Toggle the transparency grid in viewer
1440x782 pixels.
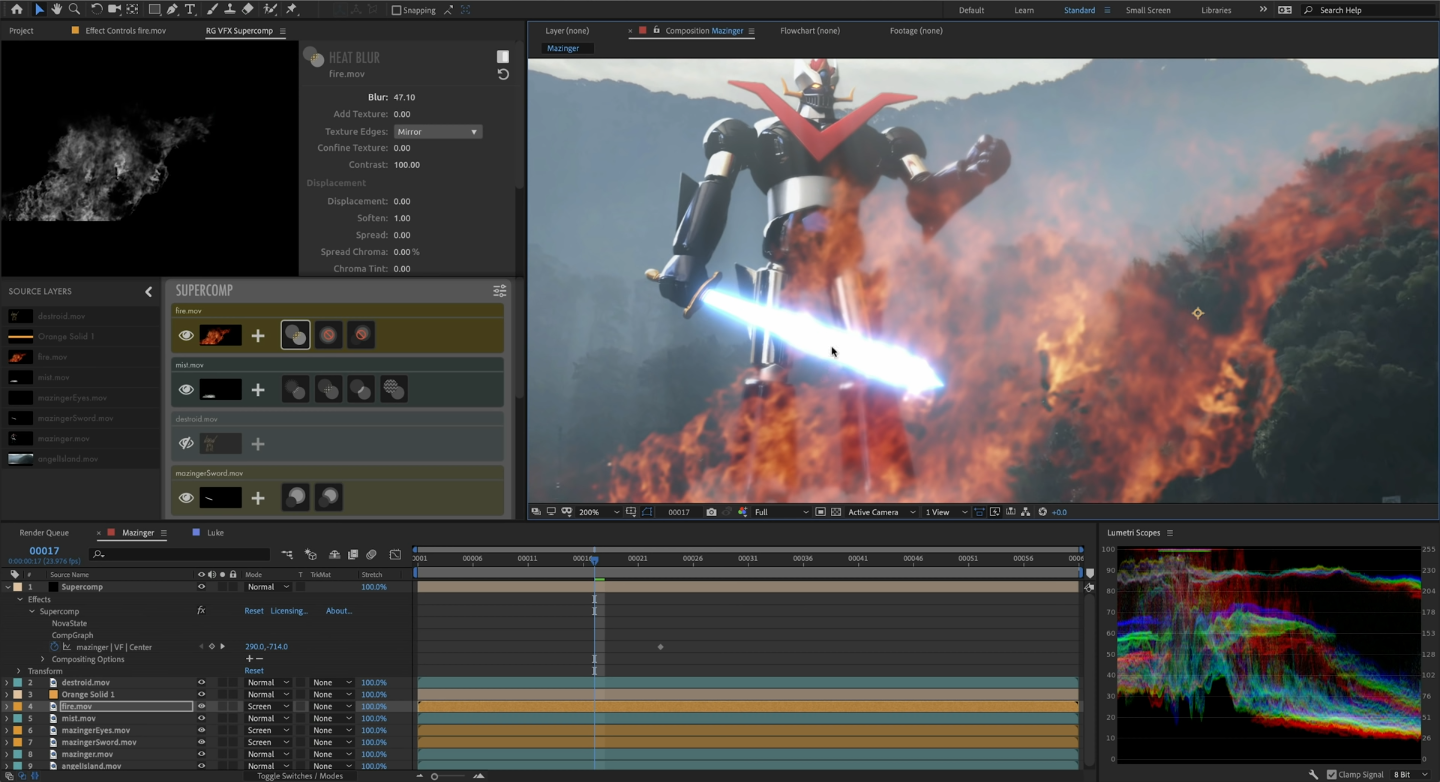836,512
